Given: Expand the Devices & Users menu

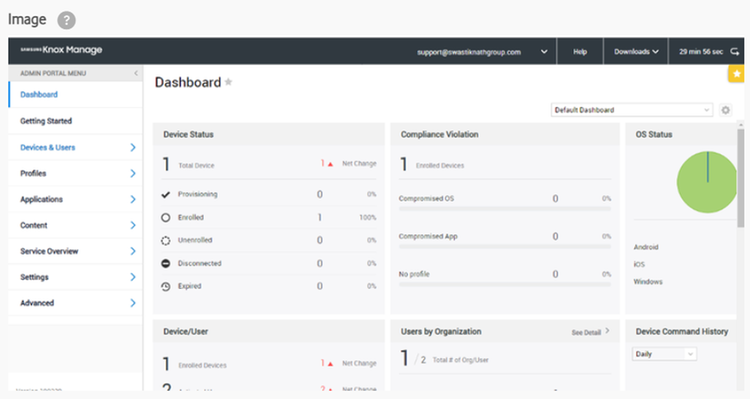Looking at the screenshot, I should 76,147.
